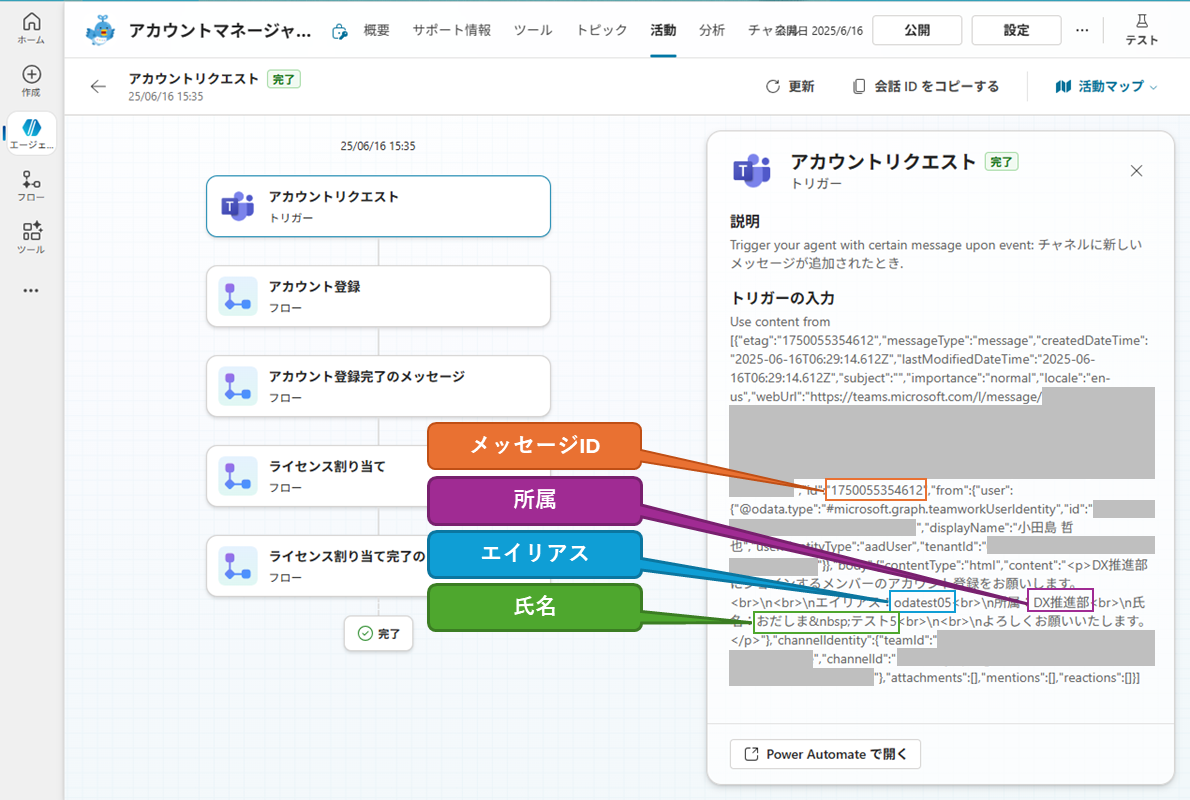The height and width of the screenshot is (800, 1190).
Task: Open the Test (テスト) panel
Action: 1141,30
